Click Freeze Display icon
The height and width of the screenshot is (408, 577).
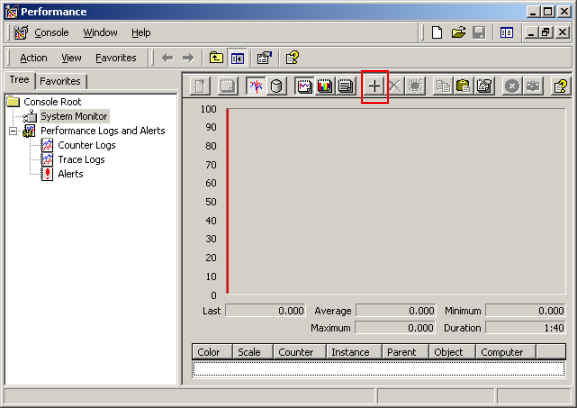(512, 86)
